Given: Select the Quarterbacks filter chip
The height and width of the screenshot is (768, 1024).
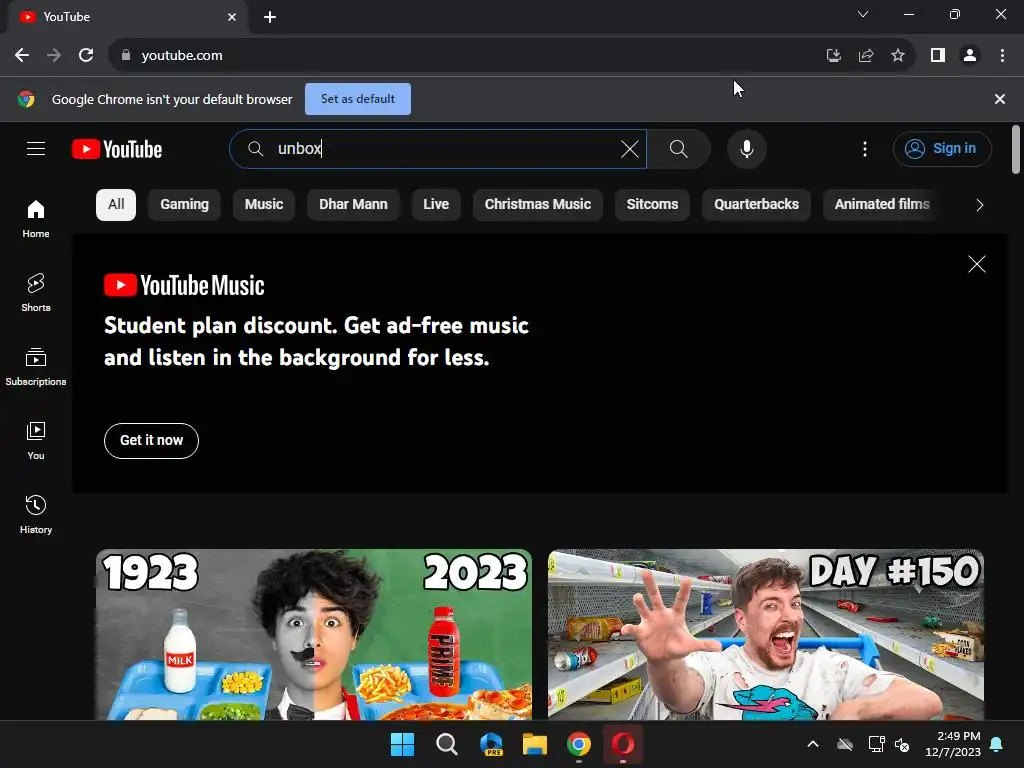Looking at the screenshot, I should 756,204.
